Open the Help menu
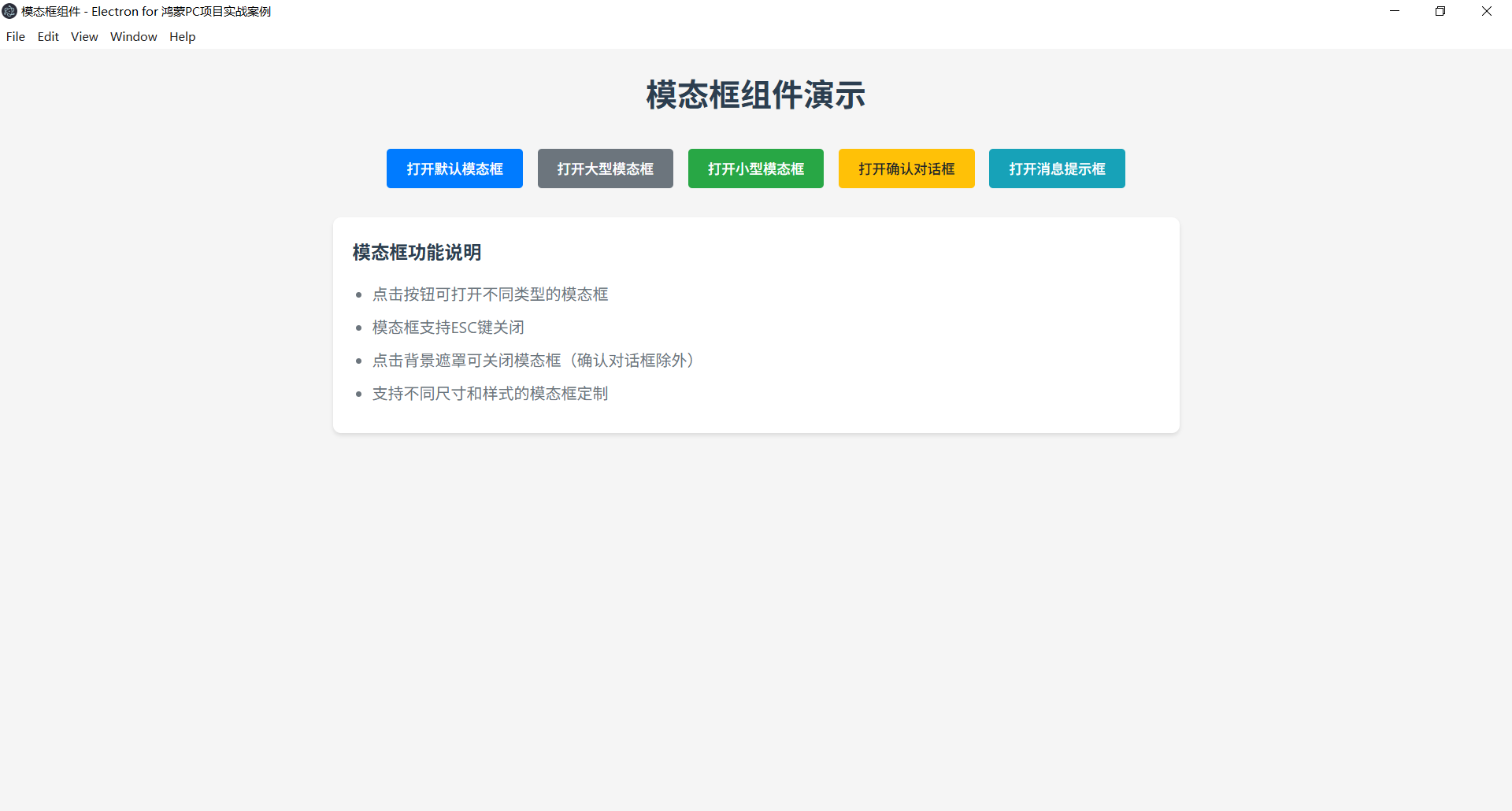The image size is (1512, 811). [182, 36]
